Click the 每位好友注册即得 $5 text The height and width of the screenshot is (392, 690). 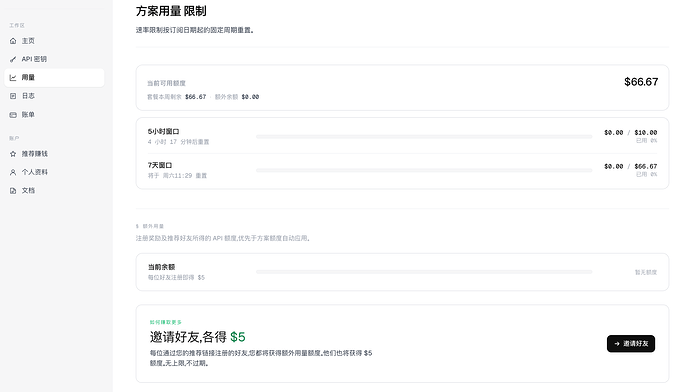click(176, 278)
